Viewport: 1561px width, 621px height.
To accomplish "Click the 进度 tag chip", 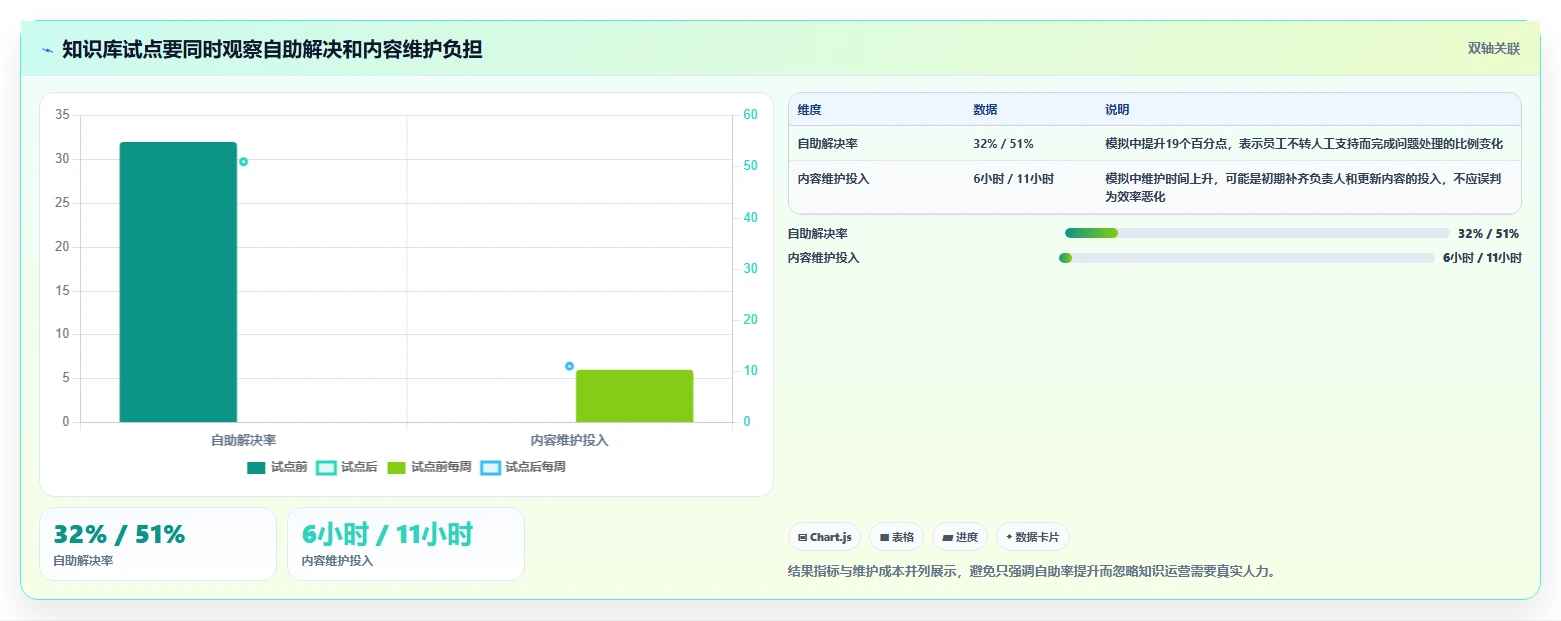I will coord(960,537).
